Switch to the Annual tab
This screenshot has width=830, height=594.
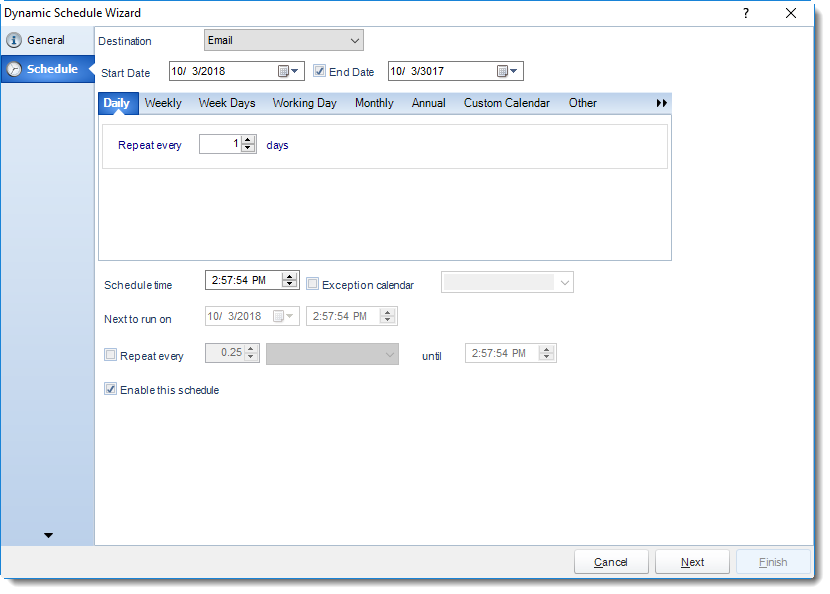click(x=428, y=103)
